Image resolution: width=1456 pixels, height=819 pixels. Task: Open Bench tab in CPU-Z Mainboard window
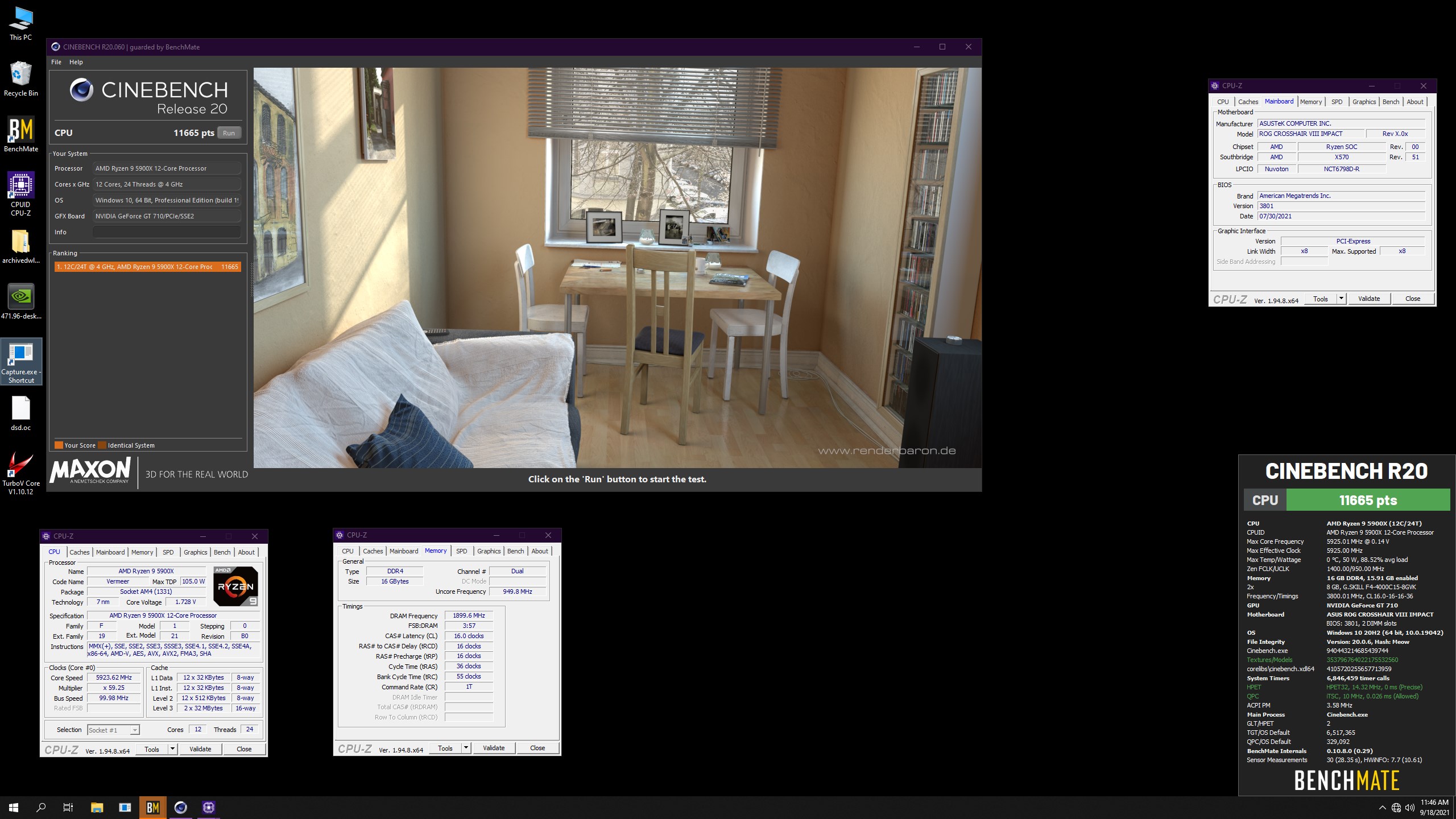(x=1391, y=102)
